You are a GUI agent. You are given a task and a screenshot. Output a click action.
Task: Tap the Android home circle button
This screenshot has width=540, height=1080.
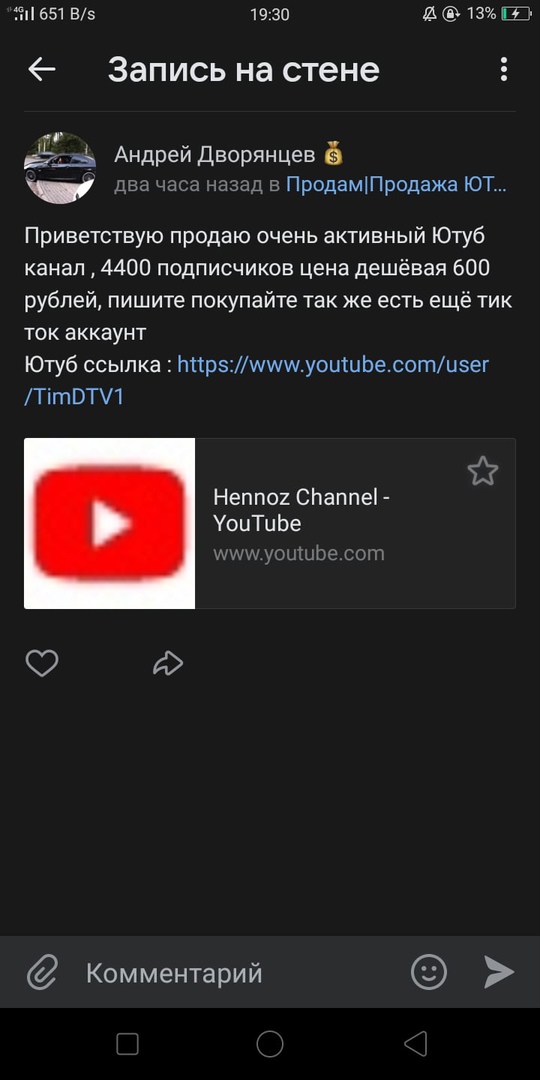270,1043
